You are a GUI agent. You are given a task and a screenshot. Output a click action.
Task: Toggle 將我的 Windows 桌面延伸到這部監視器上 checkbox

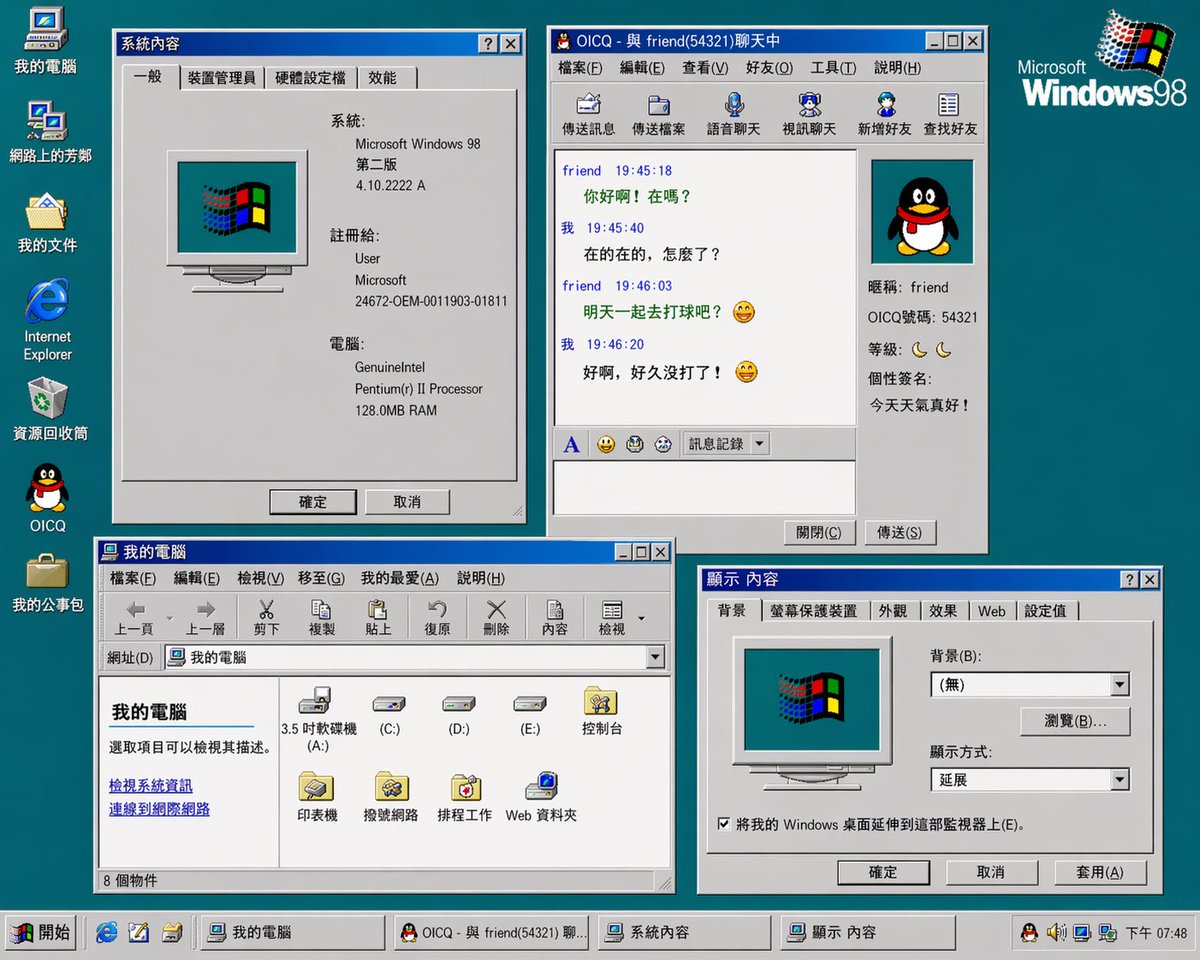click(x=724, y=824)
